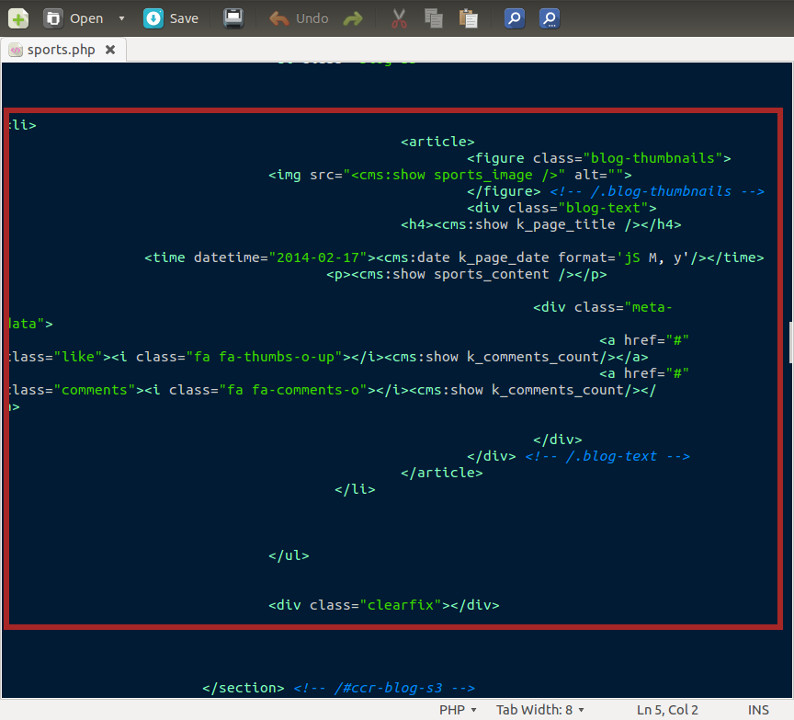The width and height of the screenshot is (794, 720).
Task: Cut the selection with the scissors icon
Action: tap(399, 19)
